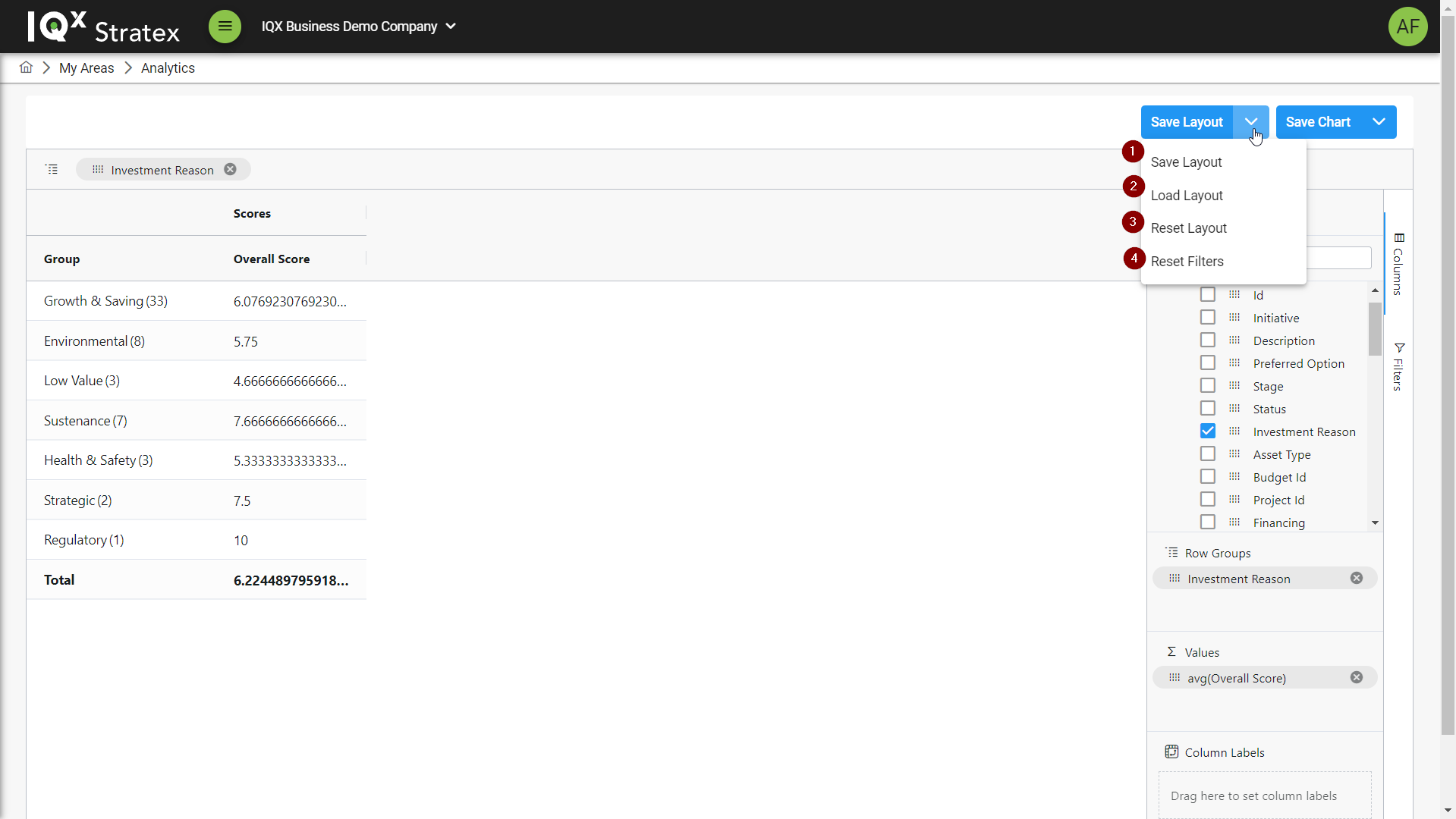Image resolution: width=1456 pixels, height=819 pixels.
Task: Remove Investment Reason chip from top group bar
Action: point(230,170)
